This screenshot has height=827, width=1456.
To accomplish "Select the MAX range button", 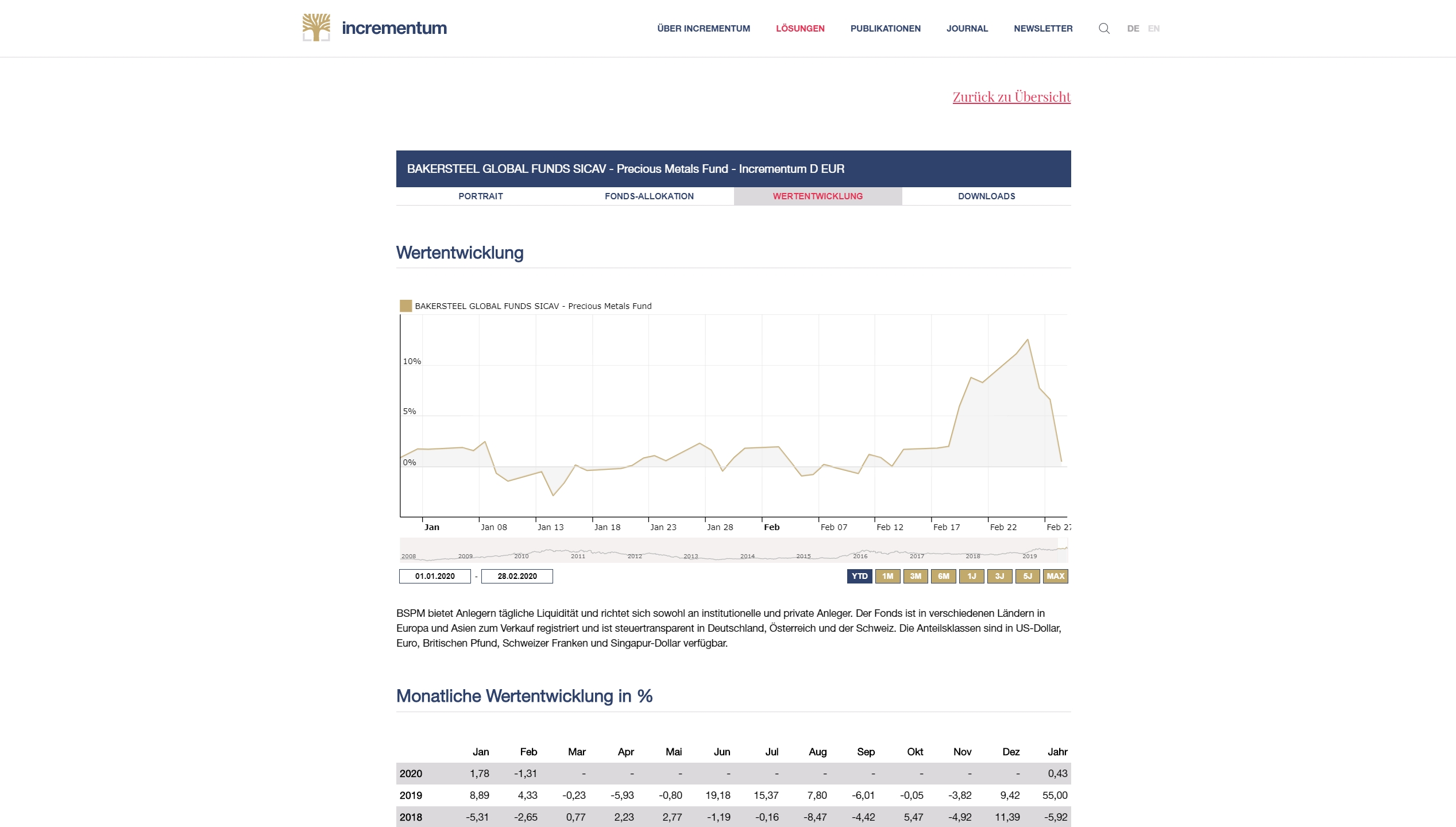I will [1056, 576].
